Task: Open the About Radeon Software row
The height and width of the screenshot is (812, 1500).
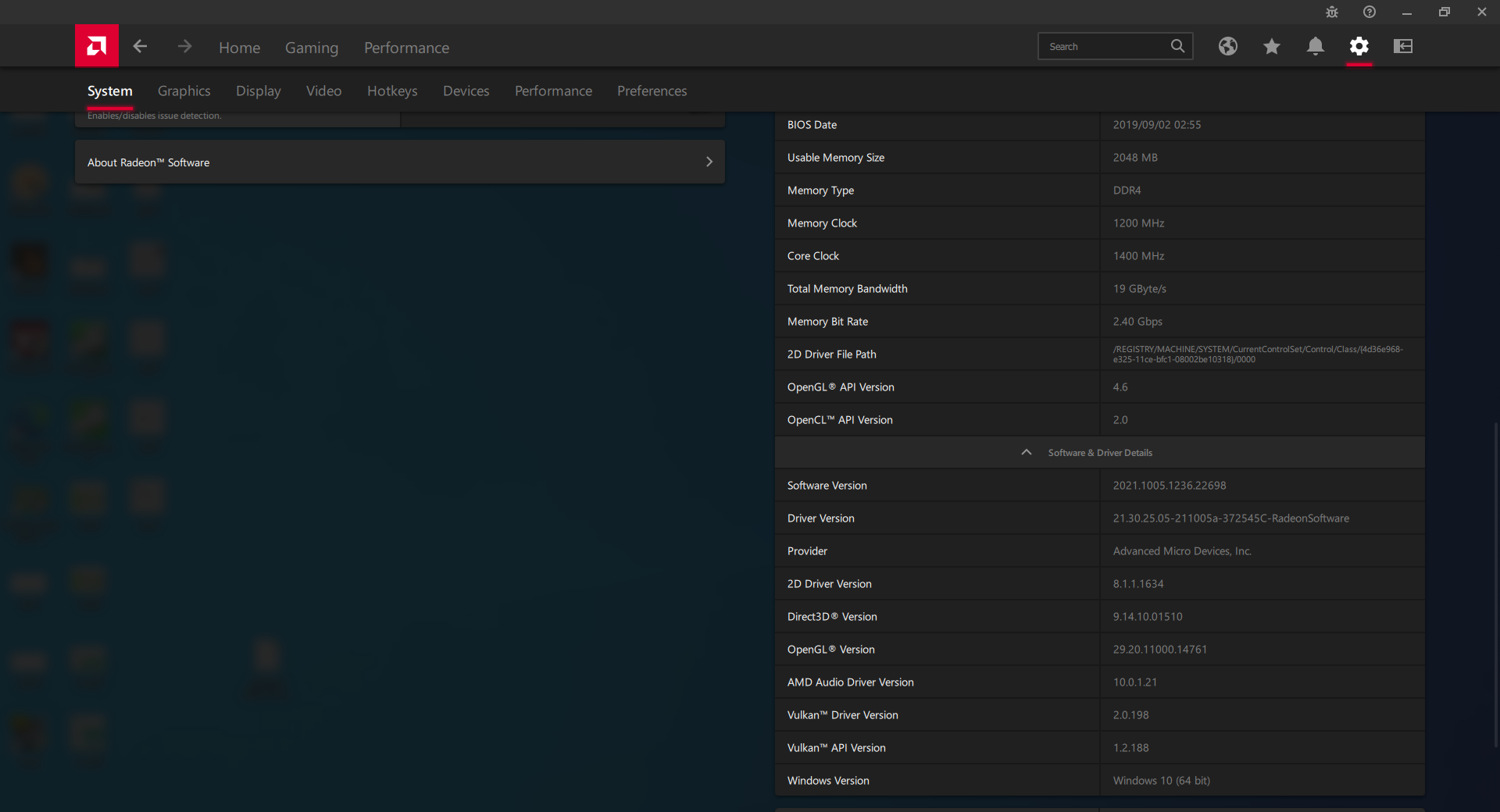Action: point(400,162)
